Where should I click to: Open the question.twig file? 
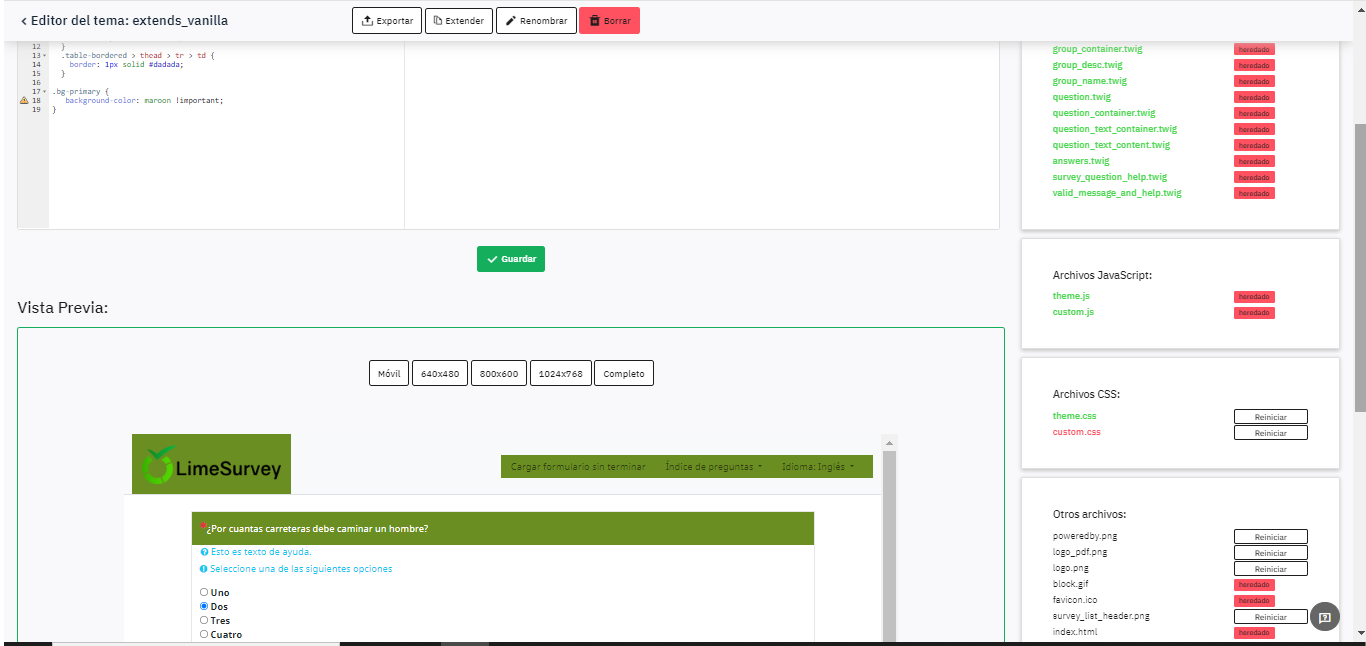pyautogui.click(x=1081, y=97)
